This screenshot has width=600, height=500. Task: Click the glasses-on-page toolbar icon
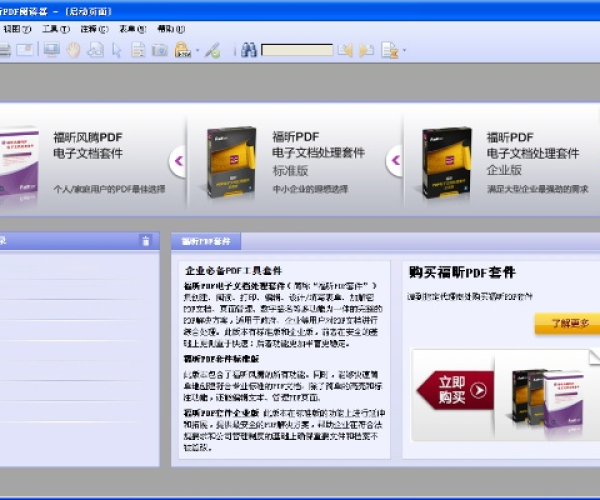pos(95,50)
